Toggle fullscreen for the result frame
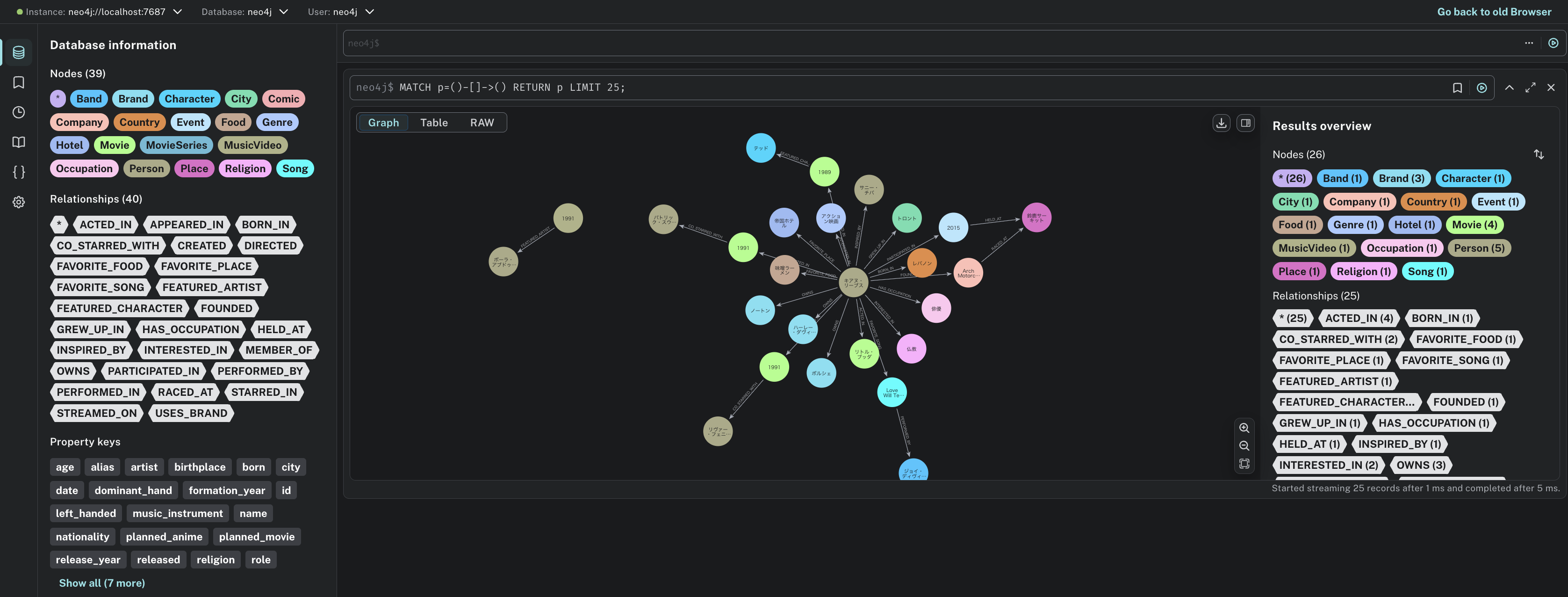The image size is (1568, 597). point(1530,87)
